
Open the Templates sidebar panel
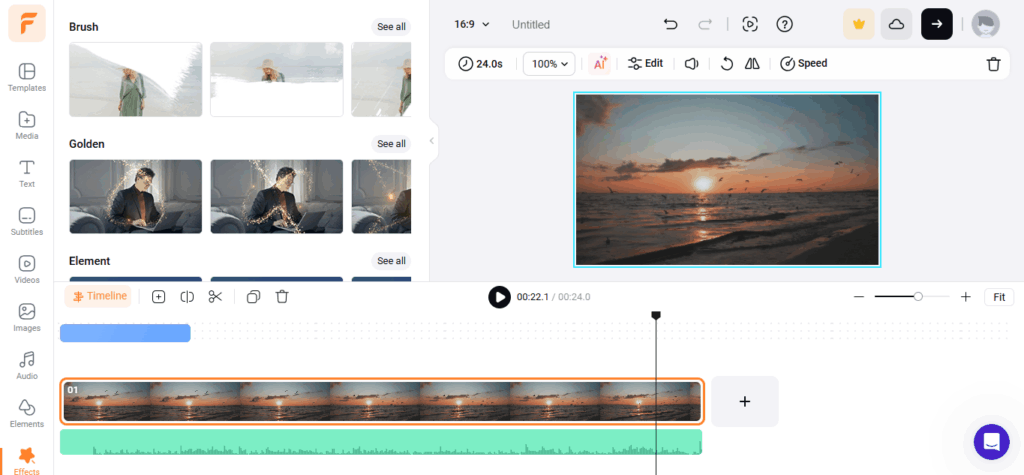pos(27,76)
